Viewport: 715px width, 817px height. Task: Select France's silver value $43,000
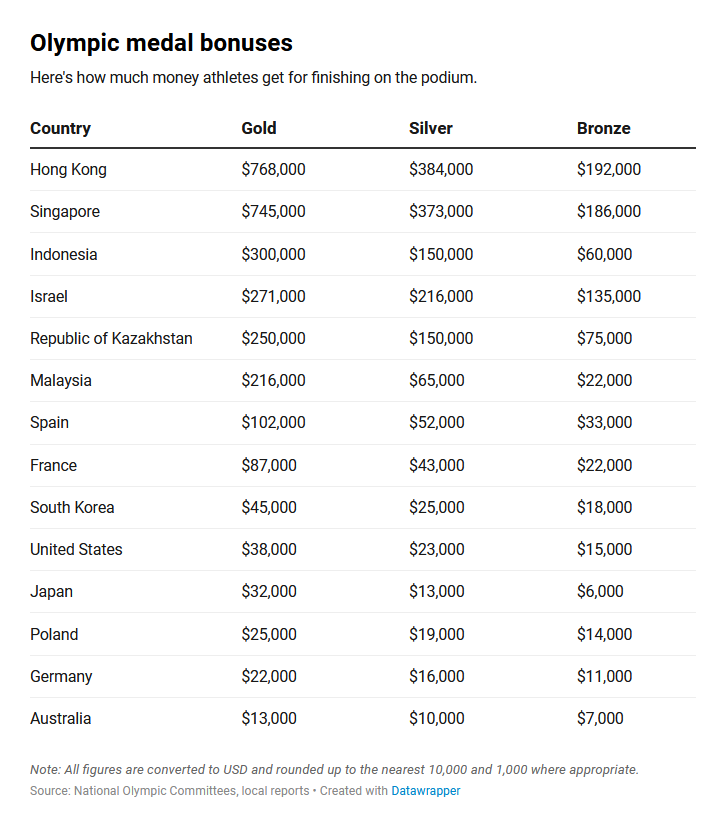437,465
